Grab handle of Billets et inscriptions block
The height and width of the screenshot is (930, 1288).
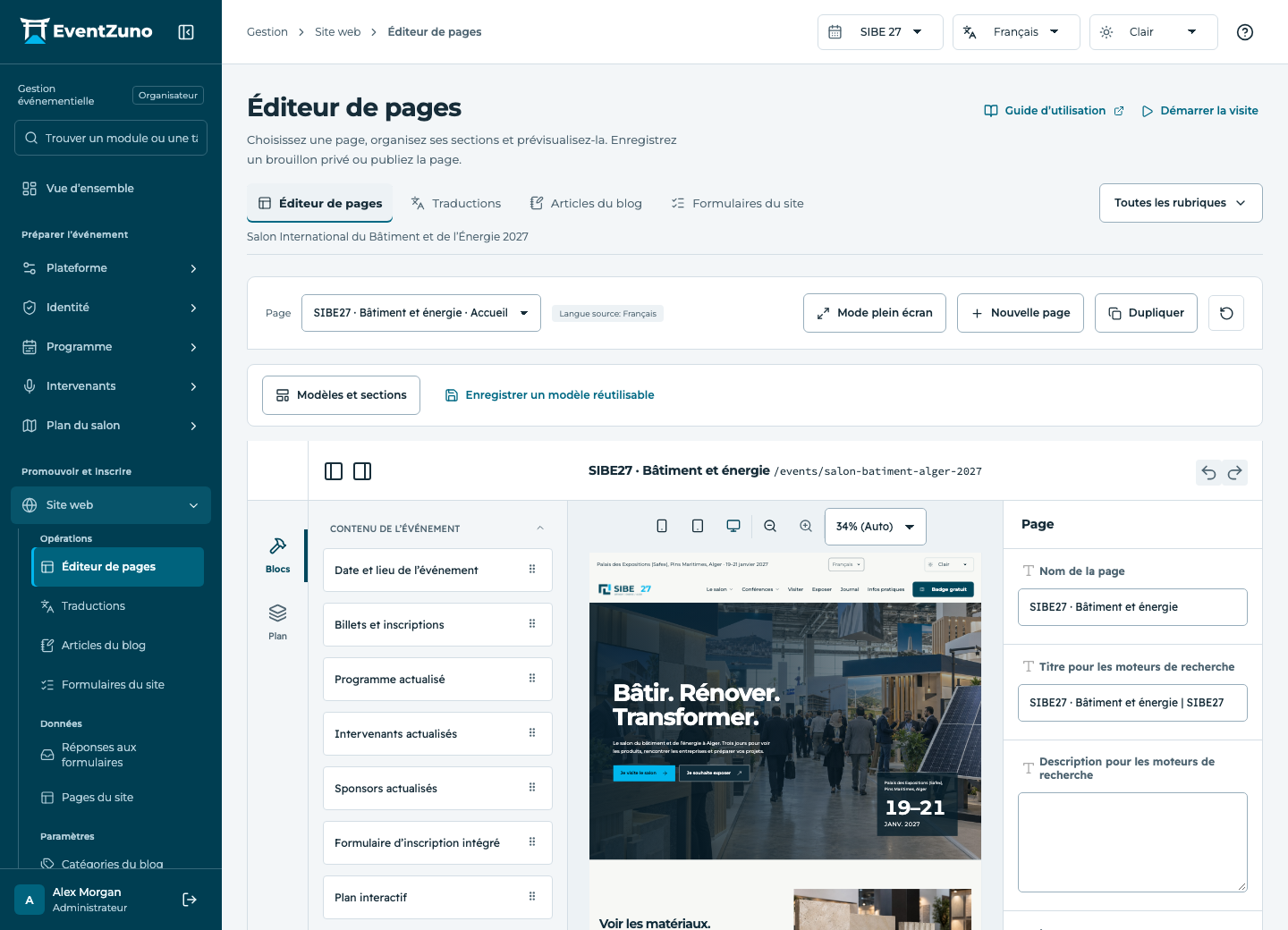click(x=532, y=624)
